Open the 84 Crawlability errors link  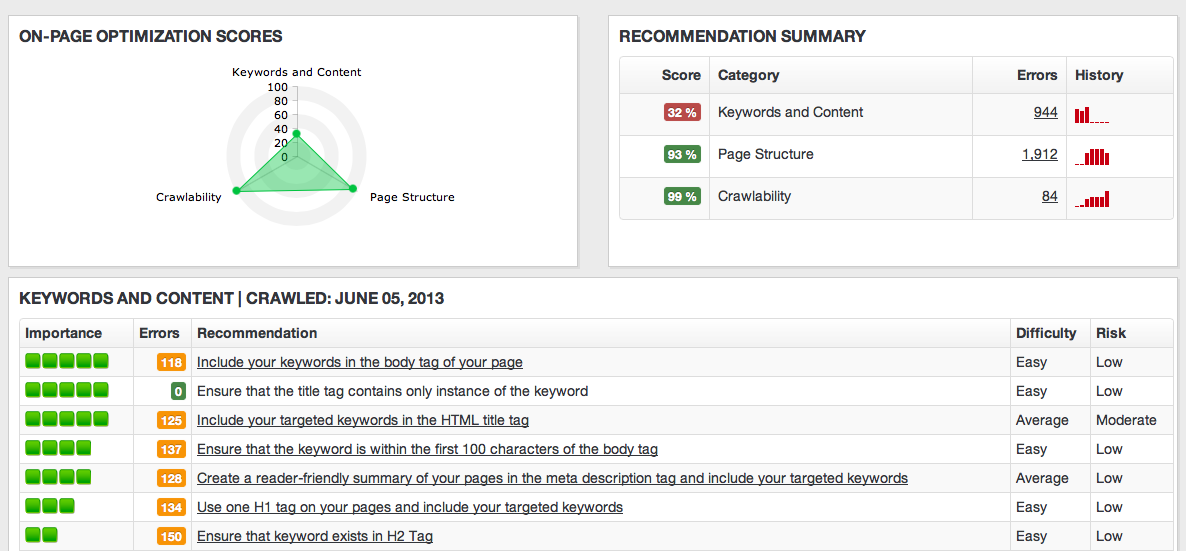[1049, 197]
